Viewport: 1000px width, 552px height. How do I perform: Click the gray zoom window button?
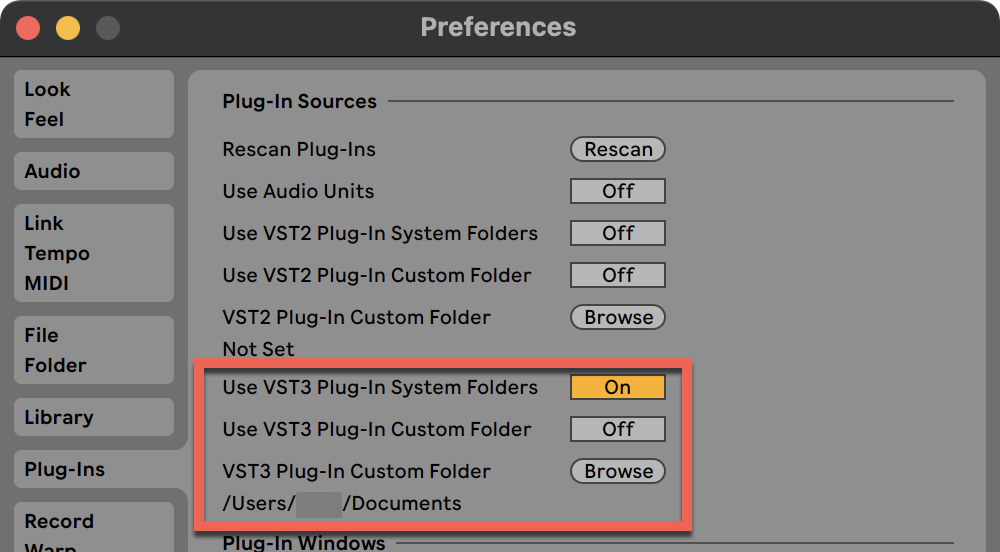pyautogui.click(x=107, y=28)
